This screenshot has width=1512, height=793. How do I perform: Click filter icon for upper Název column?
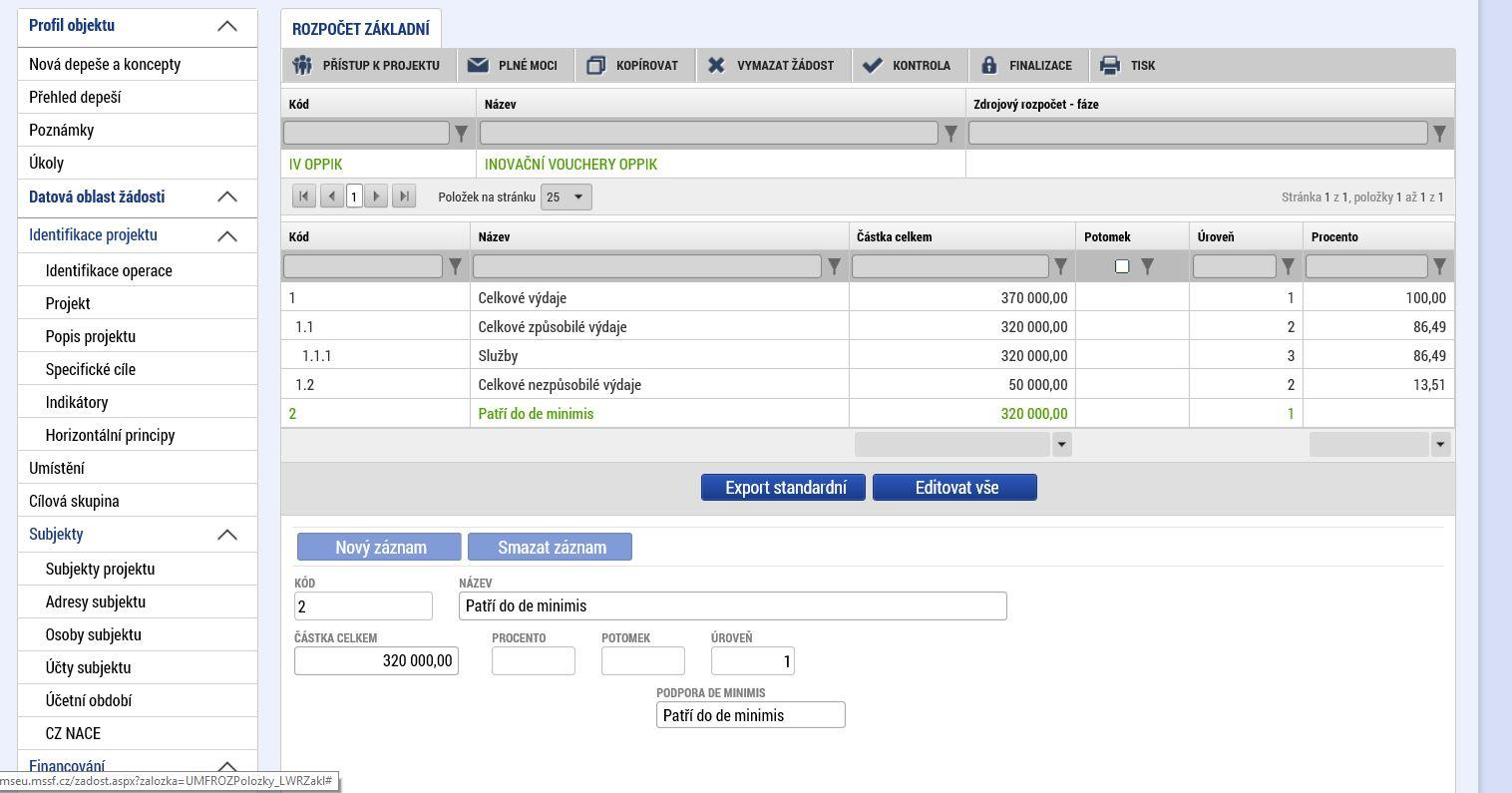(x=950, y=133)
